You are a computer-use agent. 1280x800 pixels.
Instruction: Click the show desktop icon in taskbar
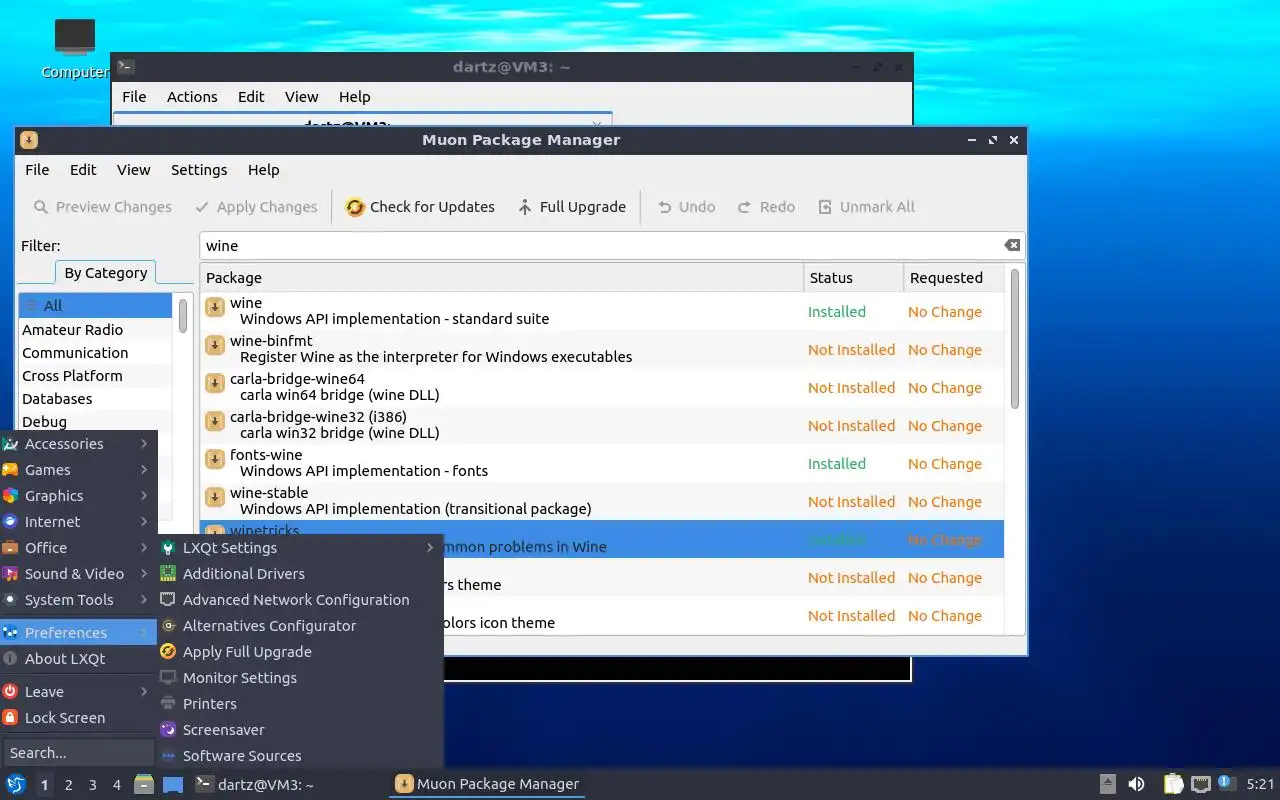point(173,784)
